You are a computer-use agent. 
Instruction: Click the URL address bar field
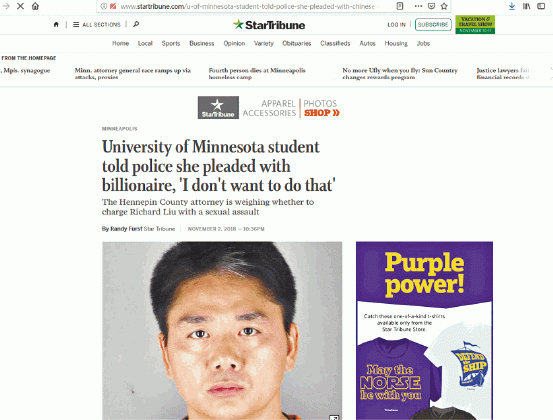pos(249,6)
